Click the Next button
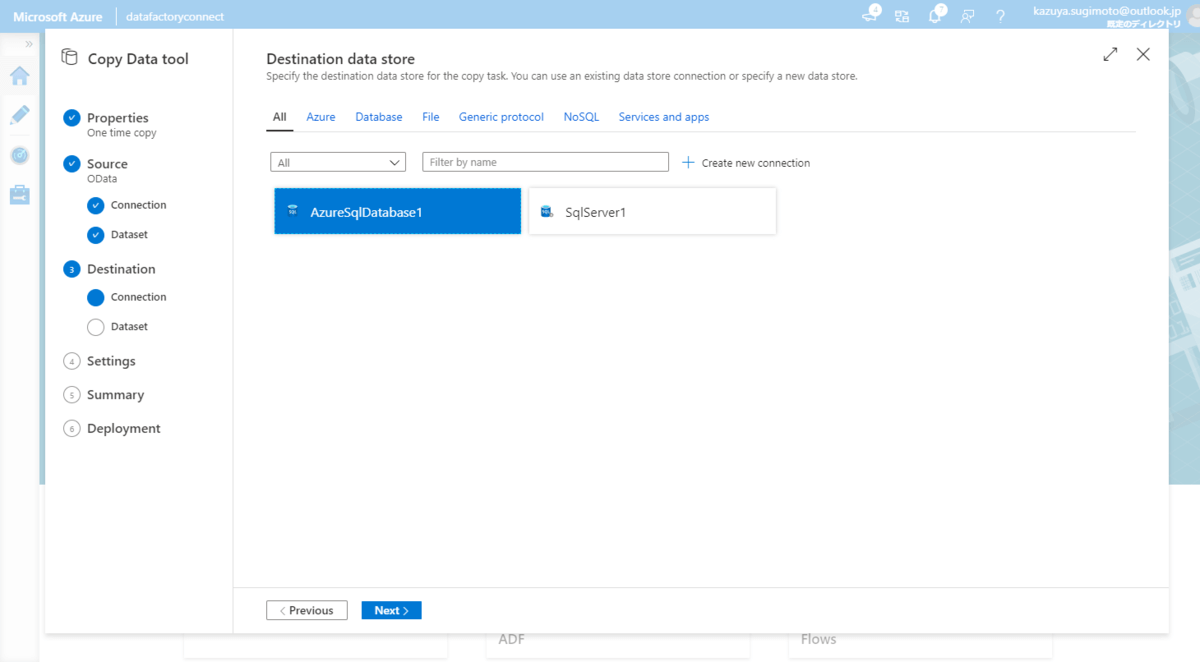 click(x=391, y=610)
